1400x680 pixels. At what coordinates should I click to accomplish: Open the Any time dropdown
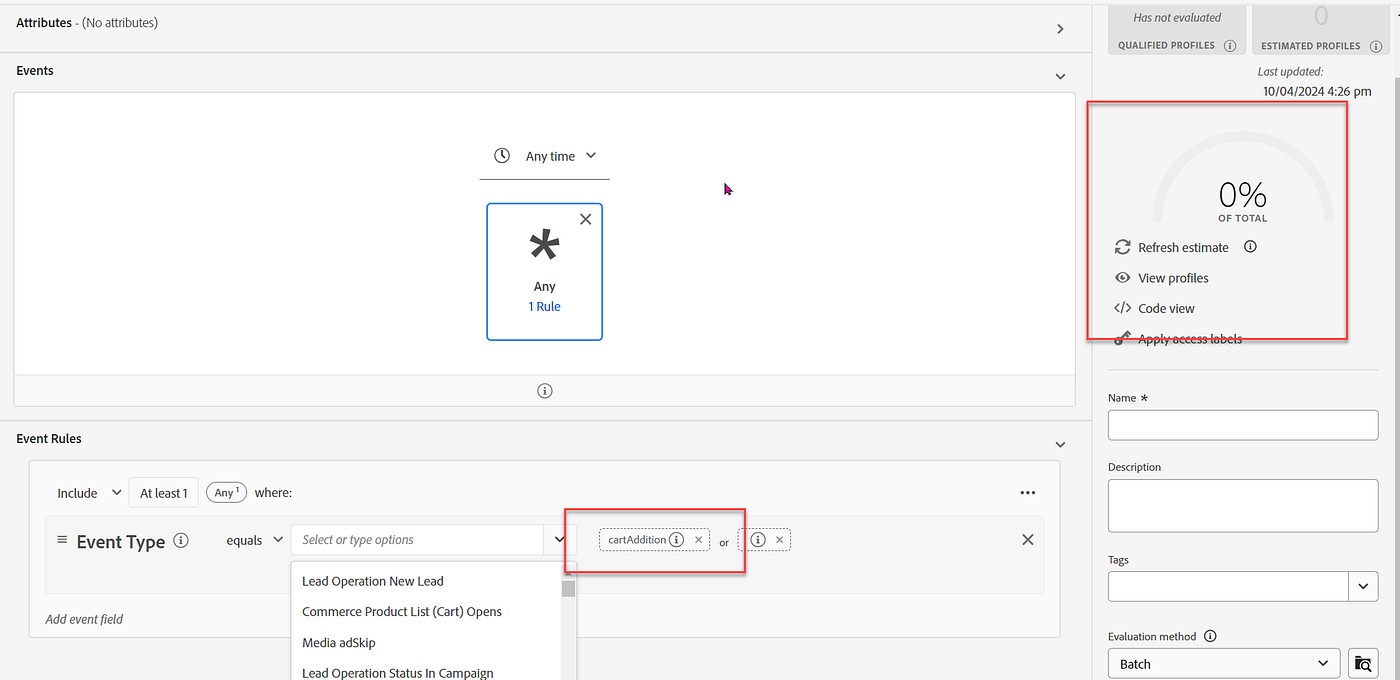(560, 156)
